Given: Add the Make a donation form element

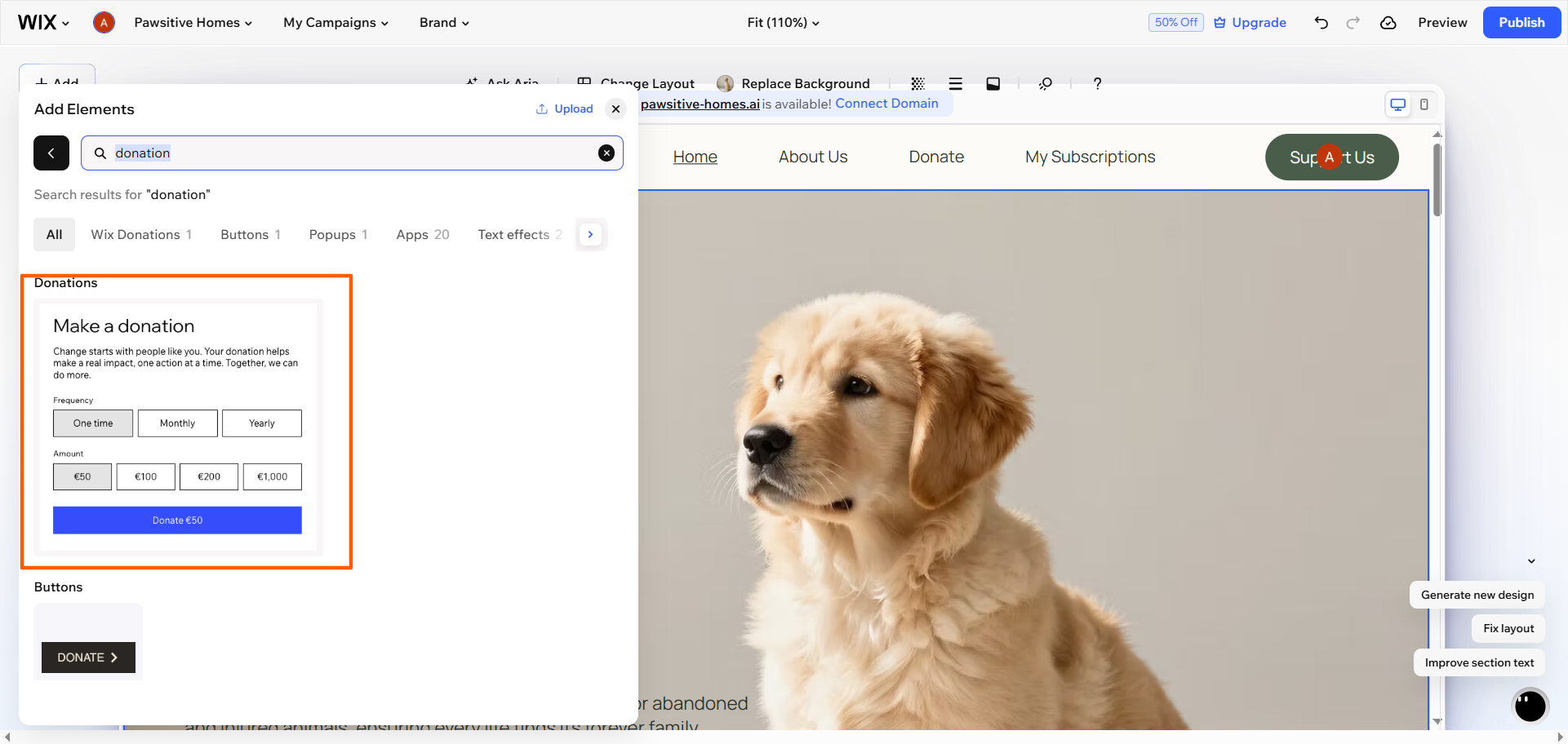Looking at the screenshot, I should tap(177, 427).
